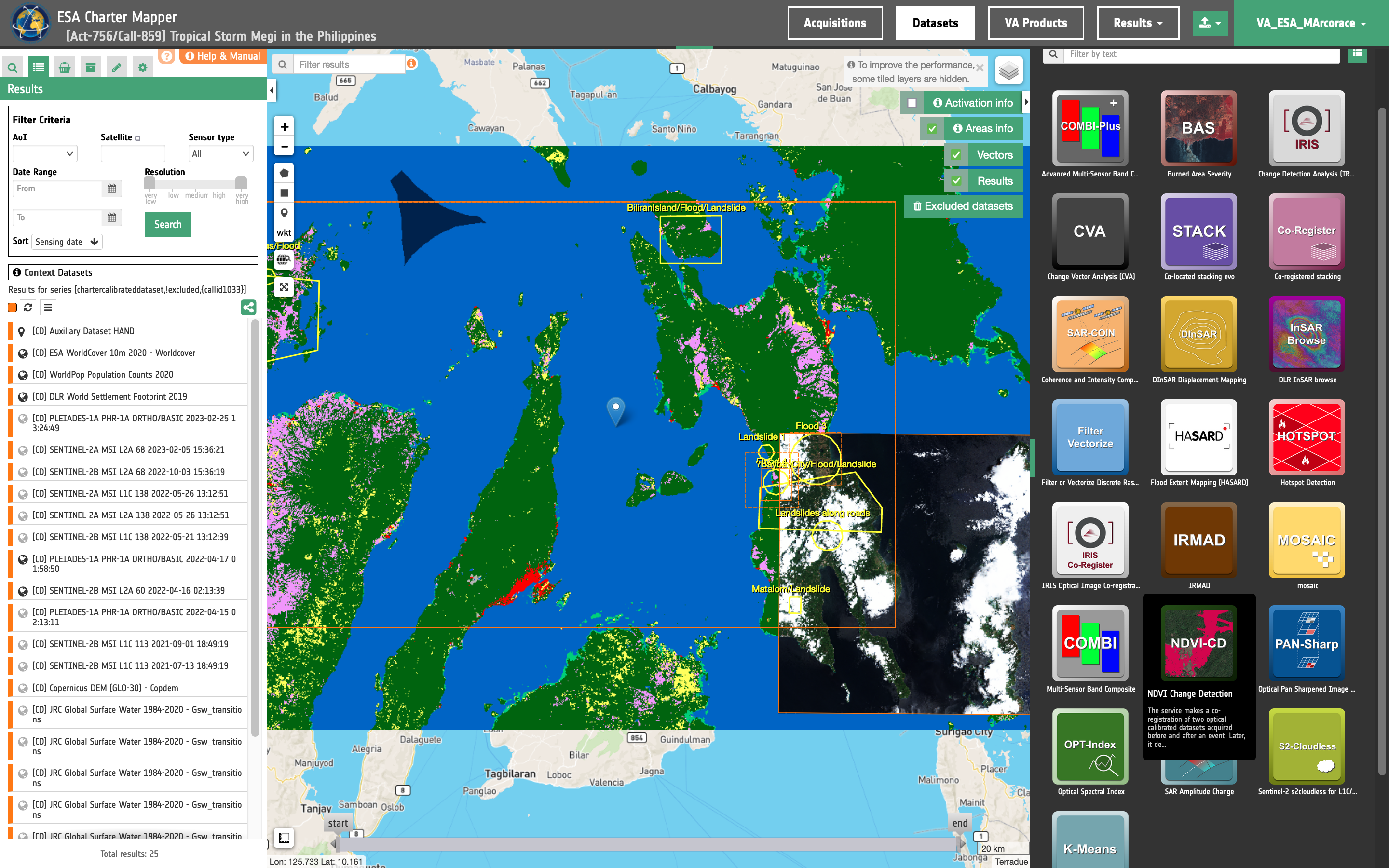This screenshot has width=1389, height=868.
Task: Click the timeline start marker
Action: pos(338,823)
